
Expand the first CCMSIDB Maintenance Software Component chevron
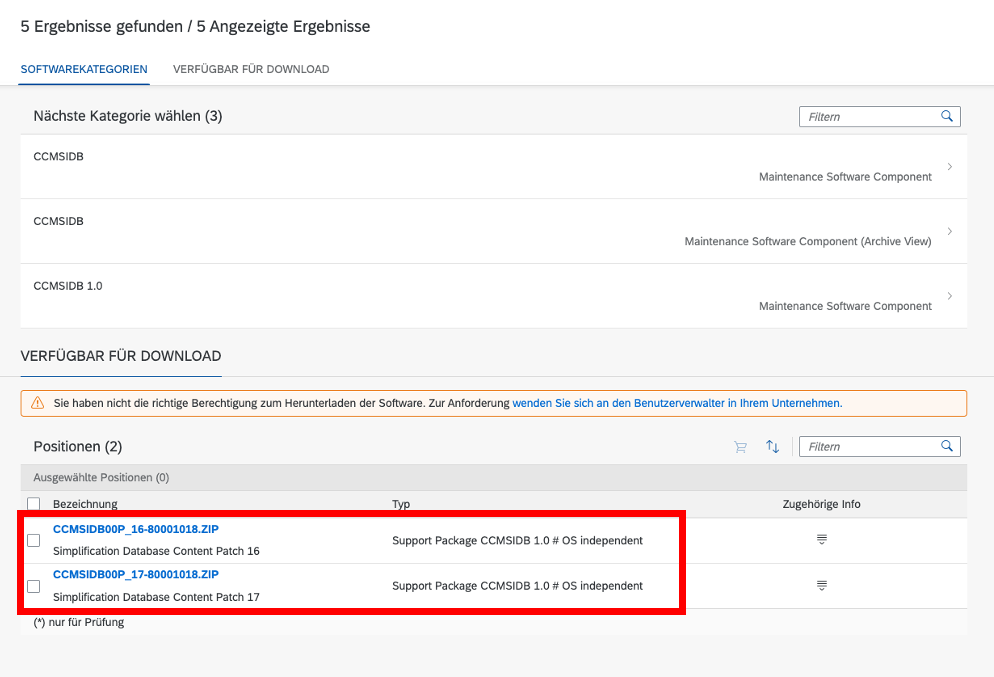(x=950, y=167)
